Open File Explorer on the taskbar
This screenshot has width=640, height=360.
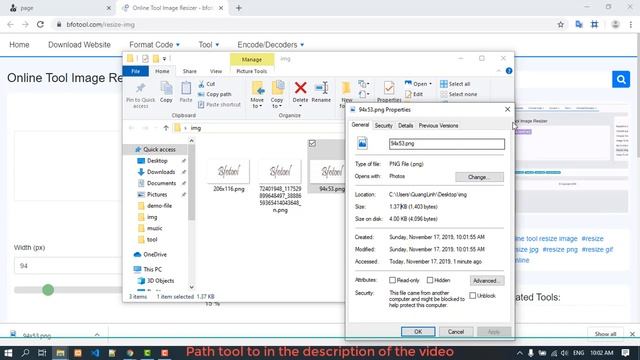click(60, 353)
